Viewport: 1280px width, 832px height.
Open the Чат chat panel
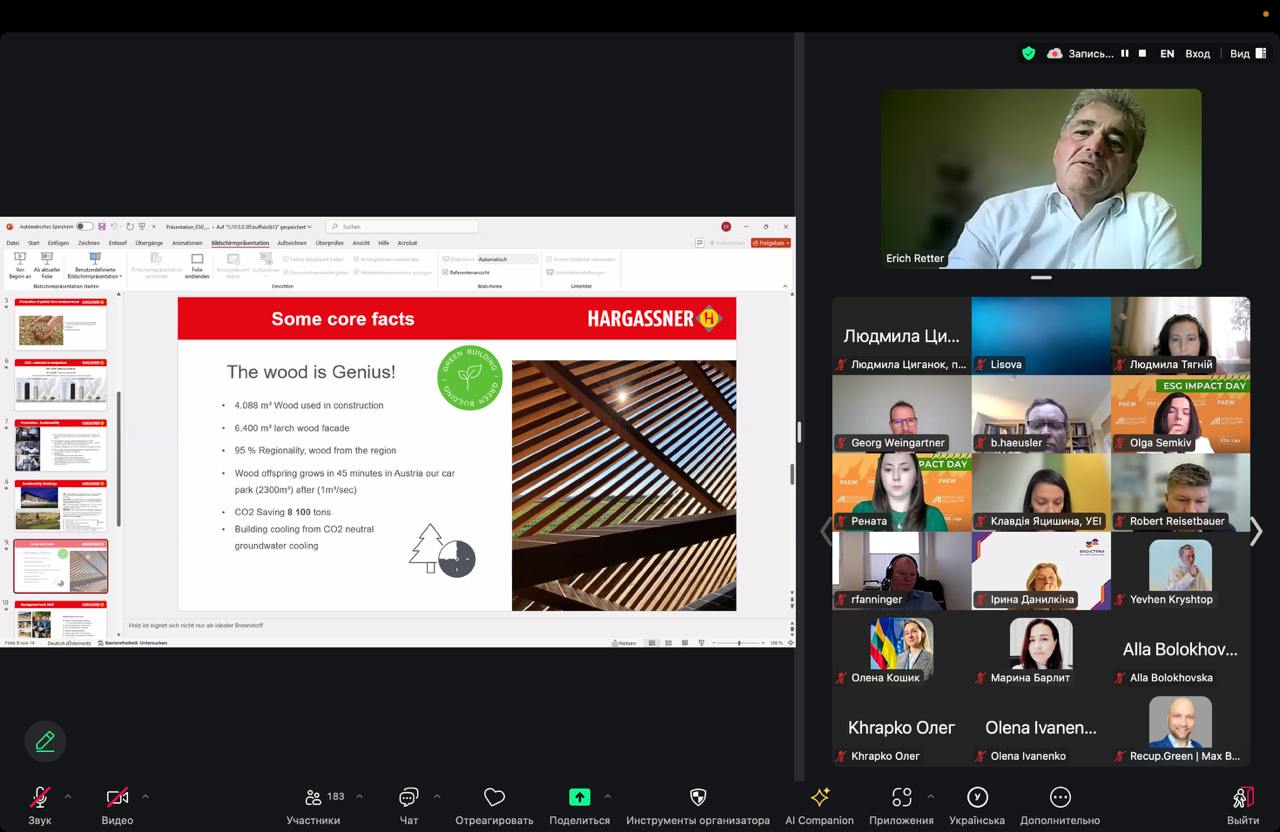coord(408,797)
